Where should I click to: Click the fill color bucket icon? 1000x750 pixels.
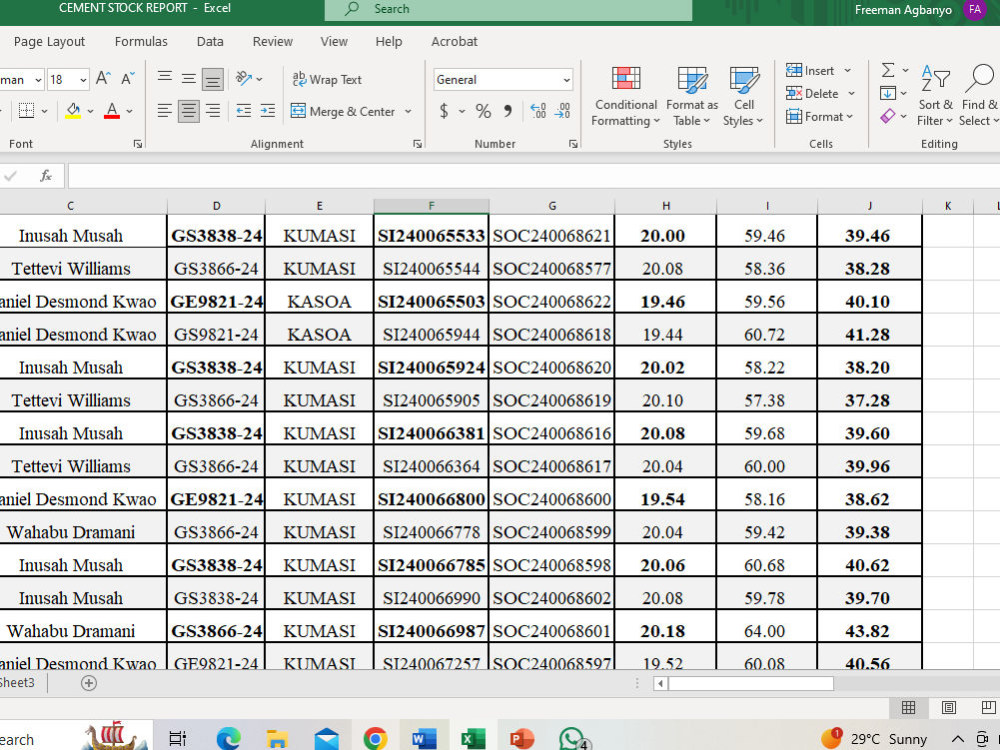click(x=73, y=111)
